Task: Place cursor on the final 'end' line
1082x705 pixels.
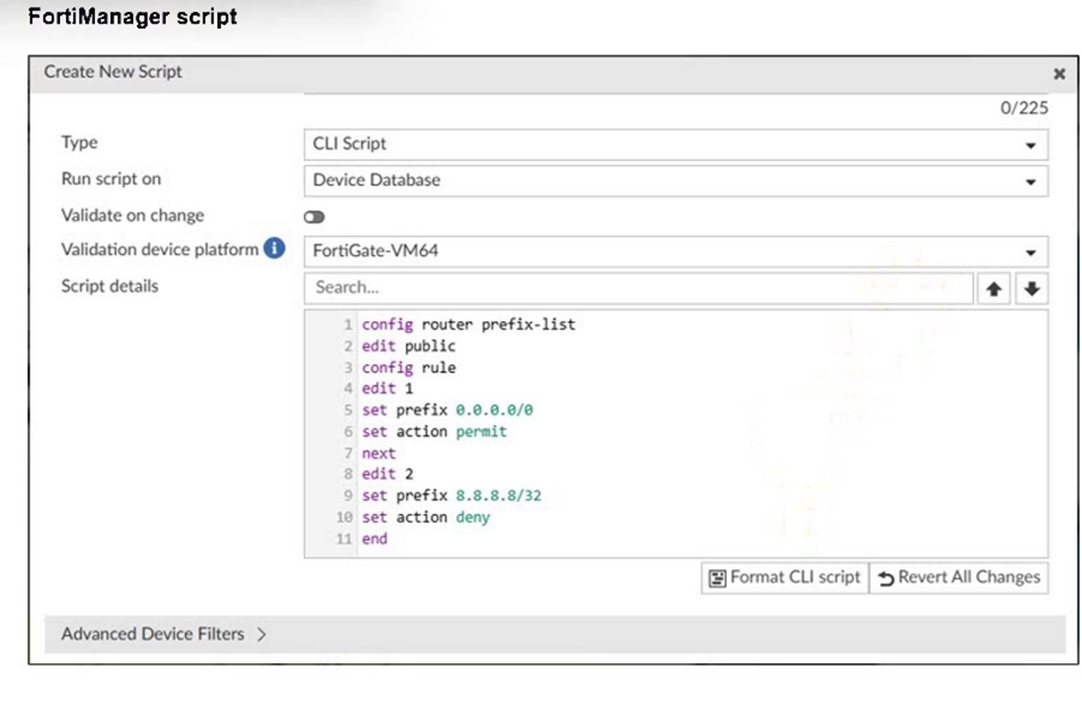Action: (x=374, y=539)
